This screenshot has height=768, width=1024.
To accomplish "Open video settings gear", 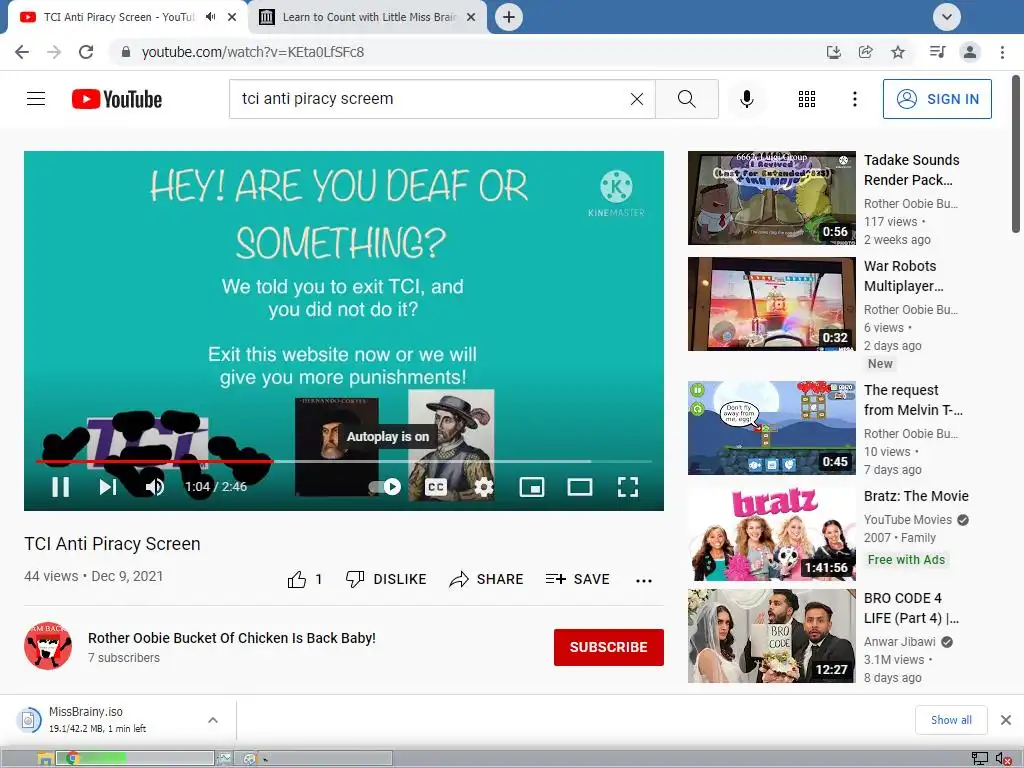I will [483, 487].
